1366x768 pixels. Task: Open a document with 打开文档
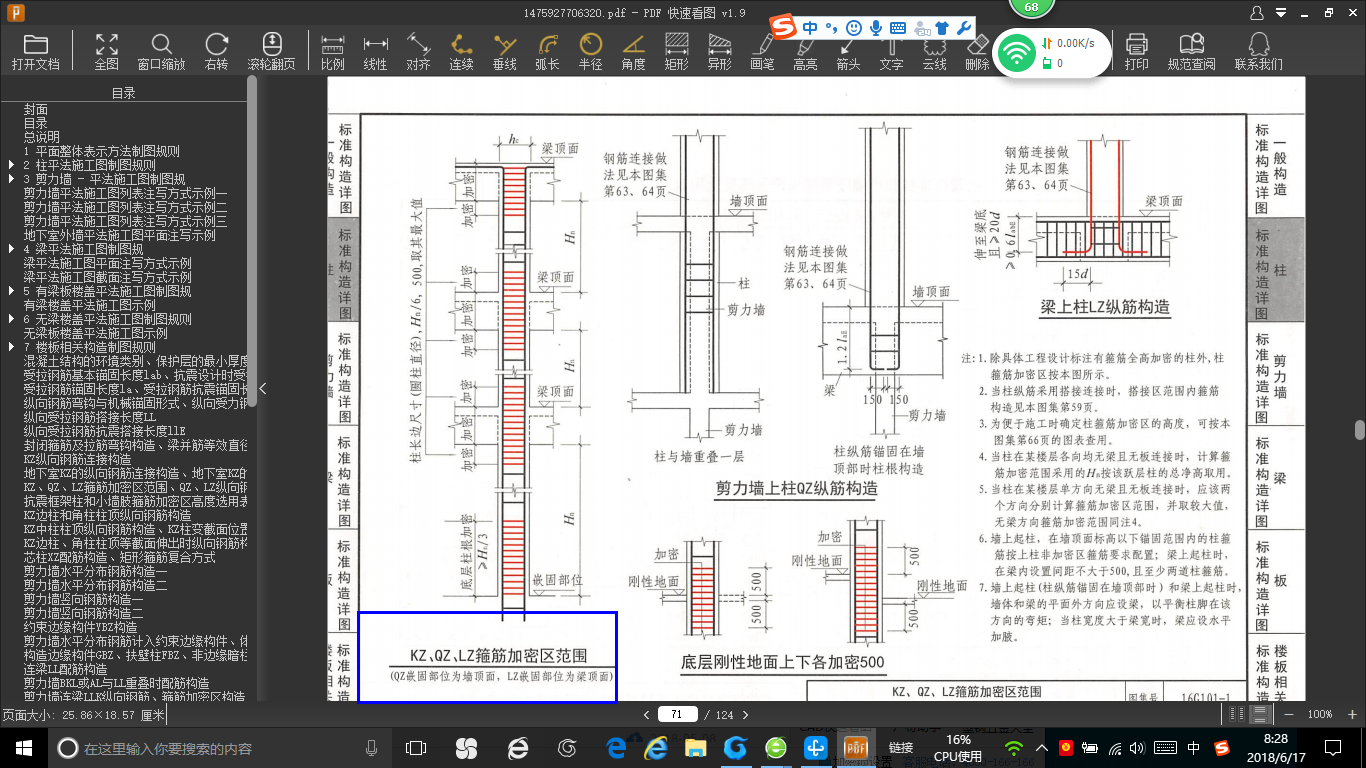[x=36, y=52]
